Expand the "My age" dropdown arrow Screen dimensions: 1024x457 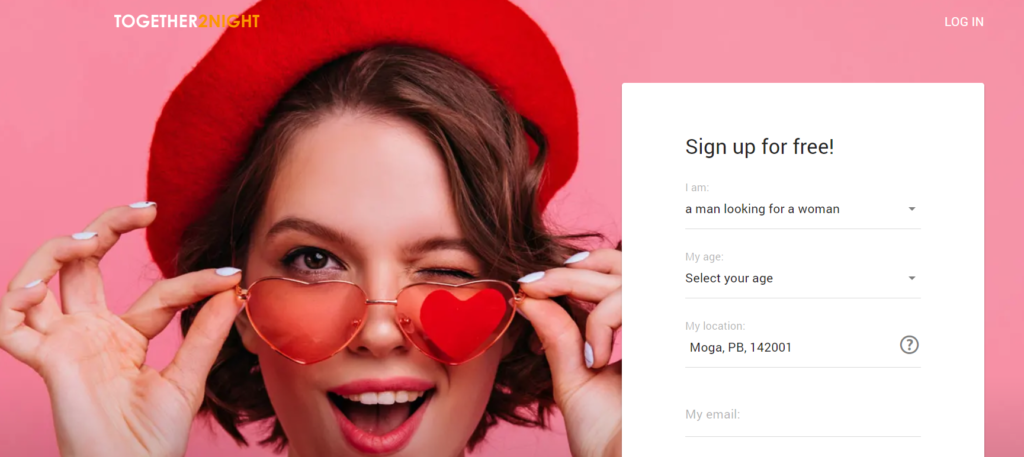pos(912,278)
